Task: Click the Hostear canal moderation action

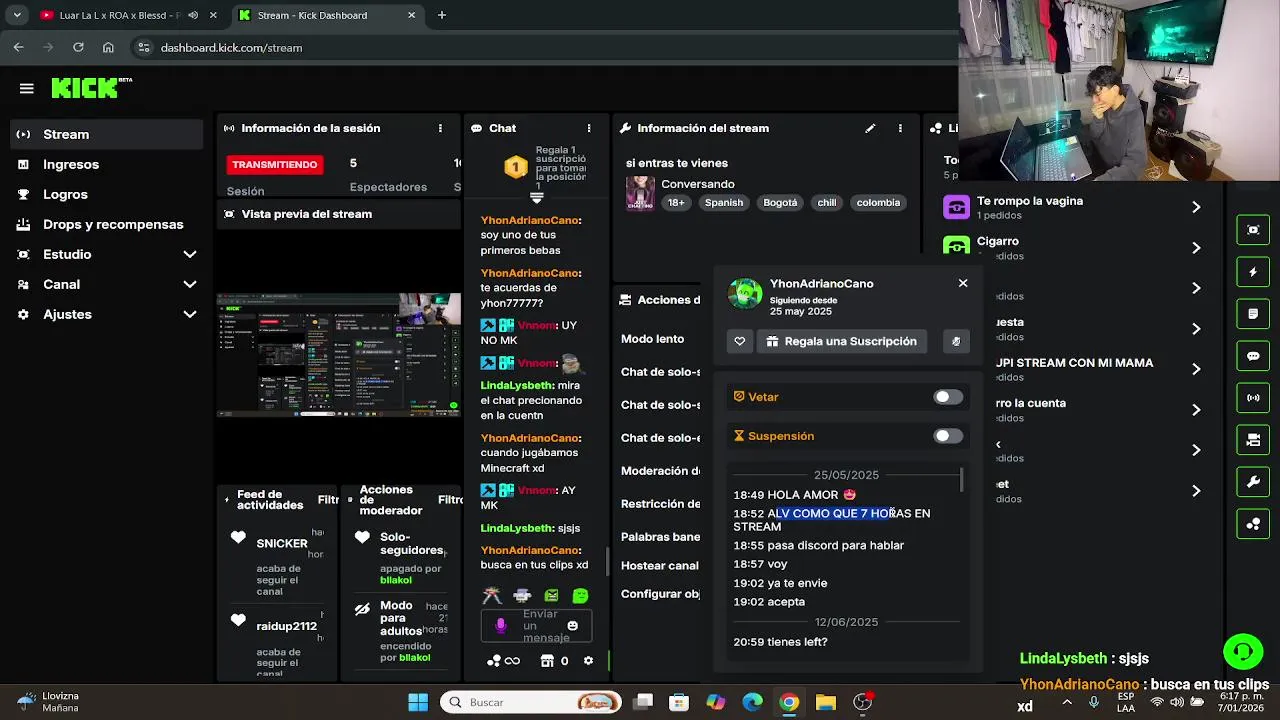Action: point(660,566)
